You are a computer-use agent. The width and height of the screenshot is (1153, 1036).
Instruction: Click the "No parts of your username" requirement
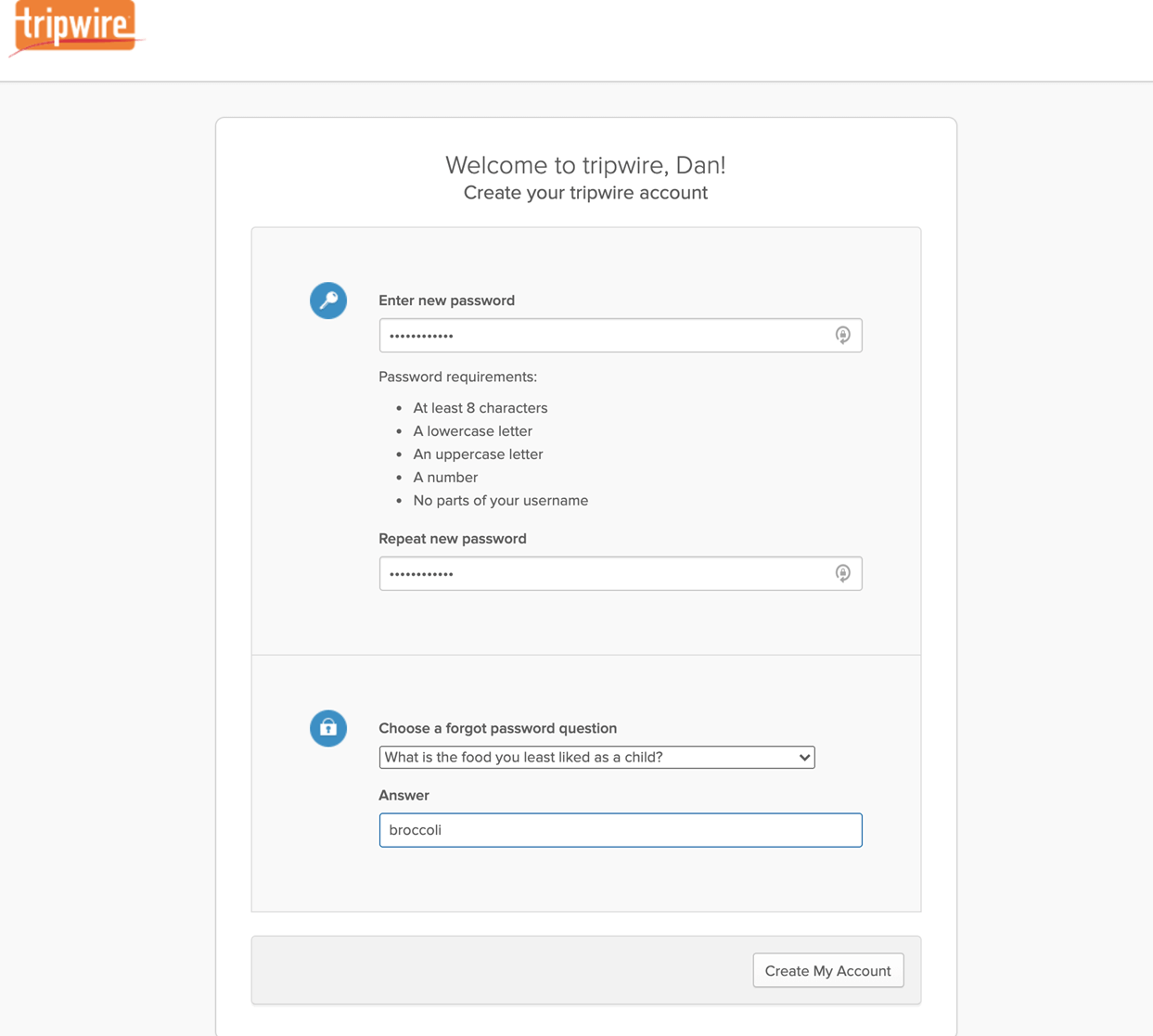501,501
